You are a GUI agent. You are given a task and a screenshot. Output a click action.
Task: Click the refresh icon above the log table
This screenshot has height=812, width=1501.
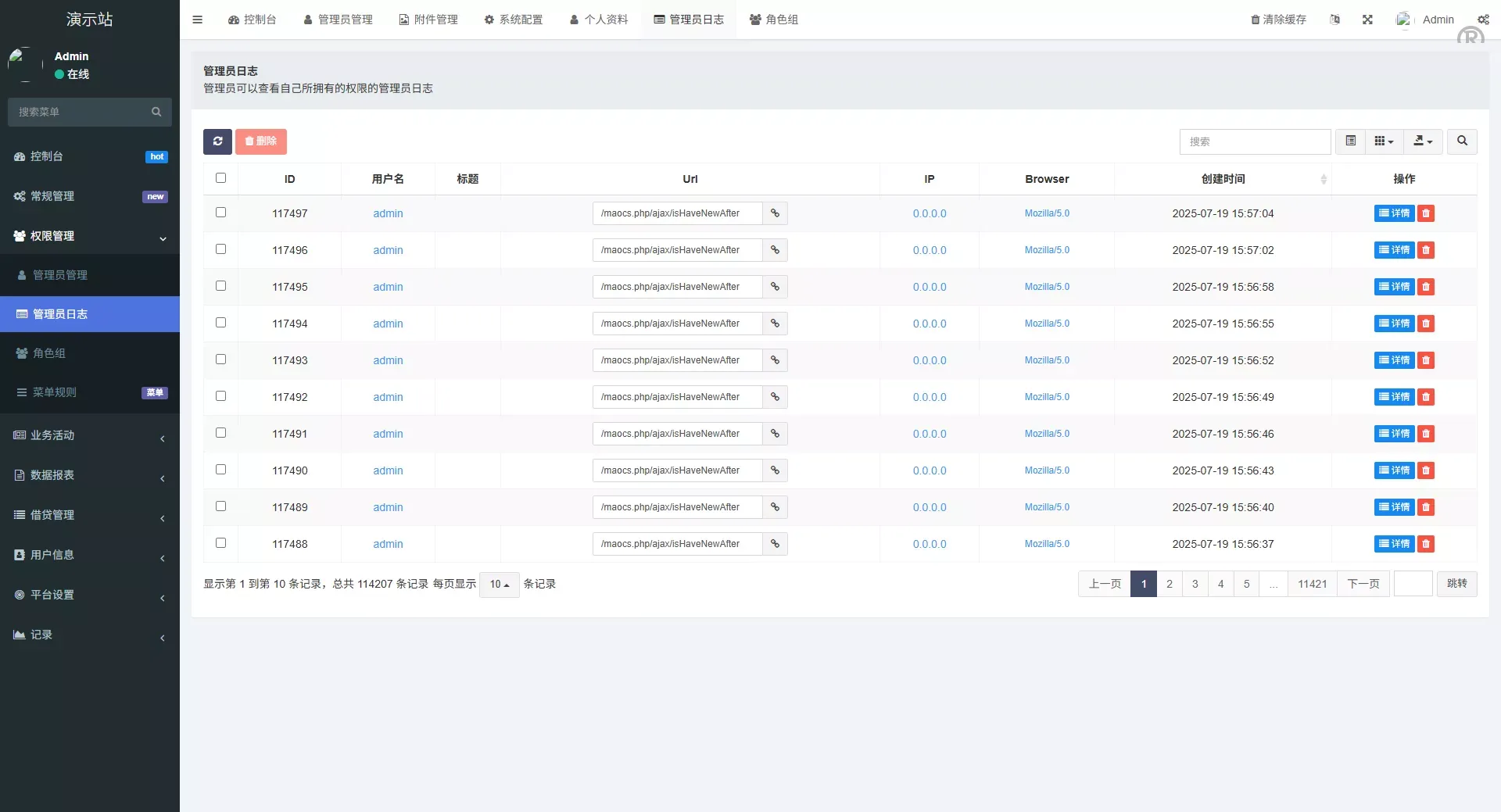(217, 141)
